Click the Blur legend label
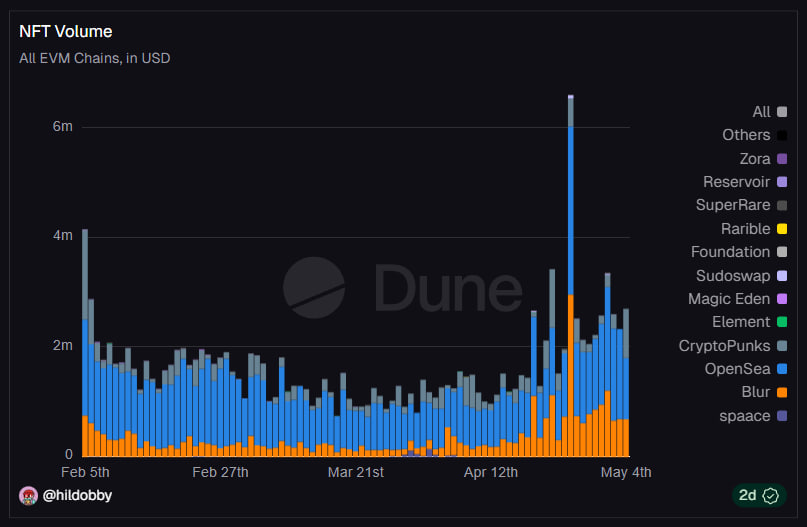Image resolution: width=807 pixels, height=527 pixels. [756, 392]
